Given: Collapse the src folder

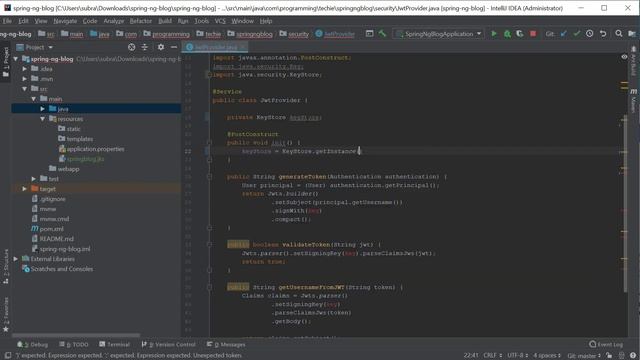Looking at the screenshot, I should coord(25,89).
